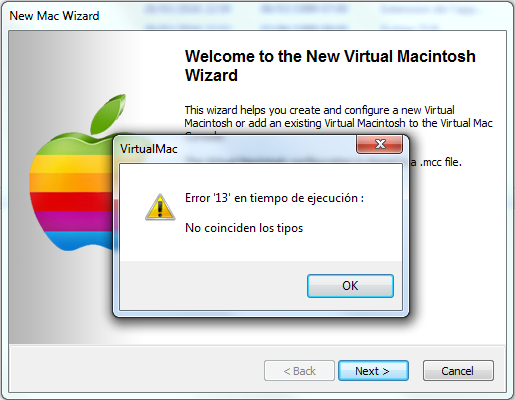Click the blue stripe of the Apple logo
Screen dimensions: 515x400
coord(80,239)
